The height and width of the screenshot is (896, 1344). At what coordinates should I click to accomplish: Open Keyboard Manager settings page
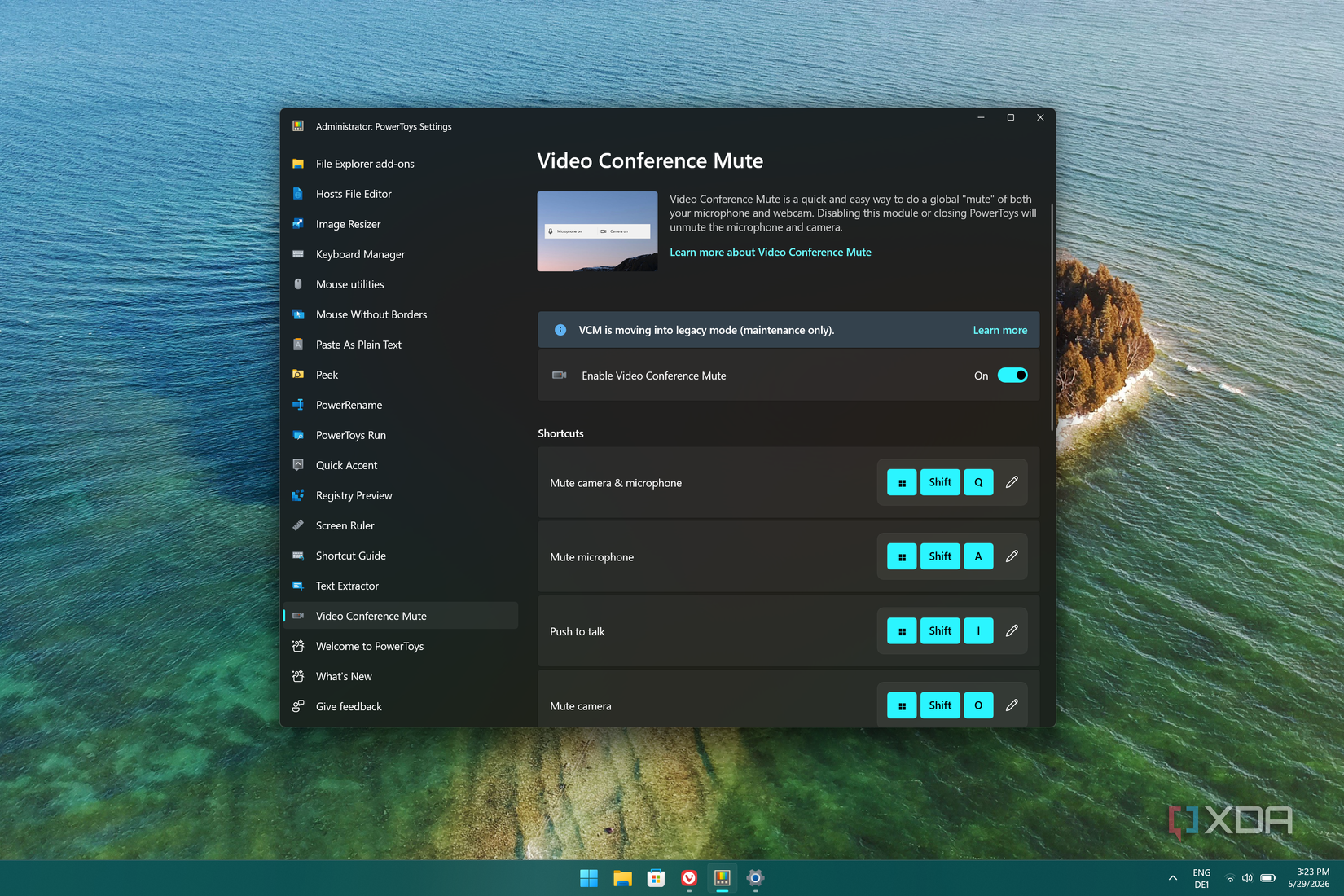[401, 254]
